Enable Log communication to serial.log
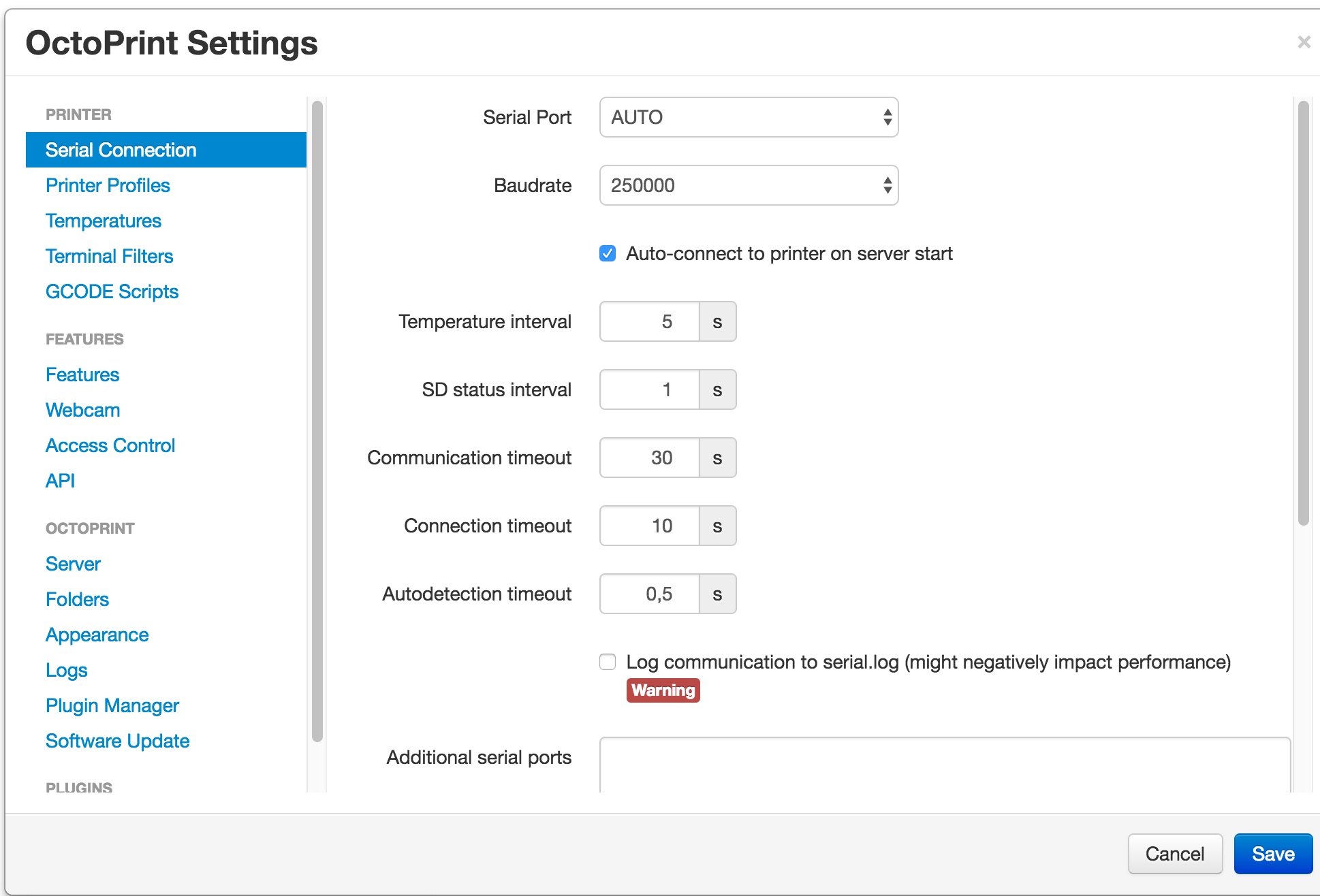Viewport: 1320px width, 896px height. click(x=608, y=662)
